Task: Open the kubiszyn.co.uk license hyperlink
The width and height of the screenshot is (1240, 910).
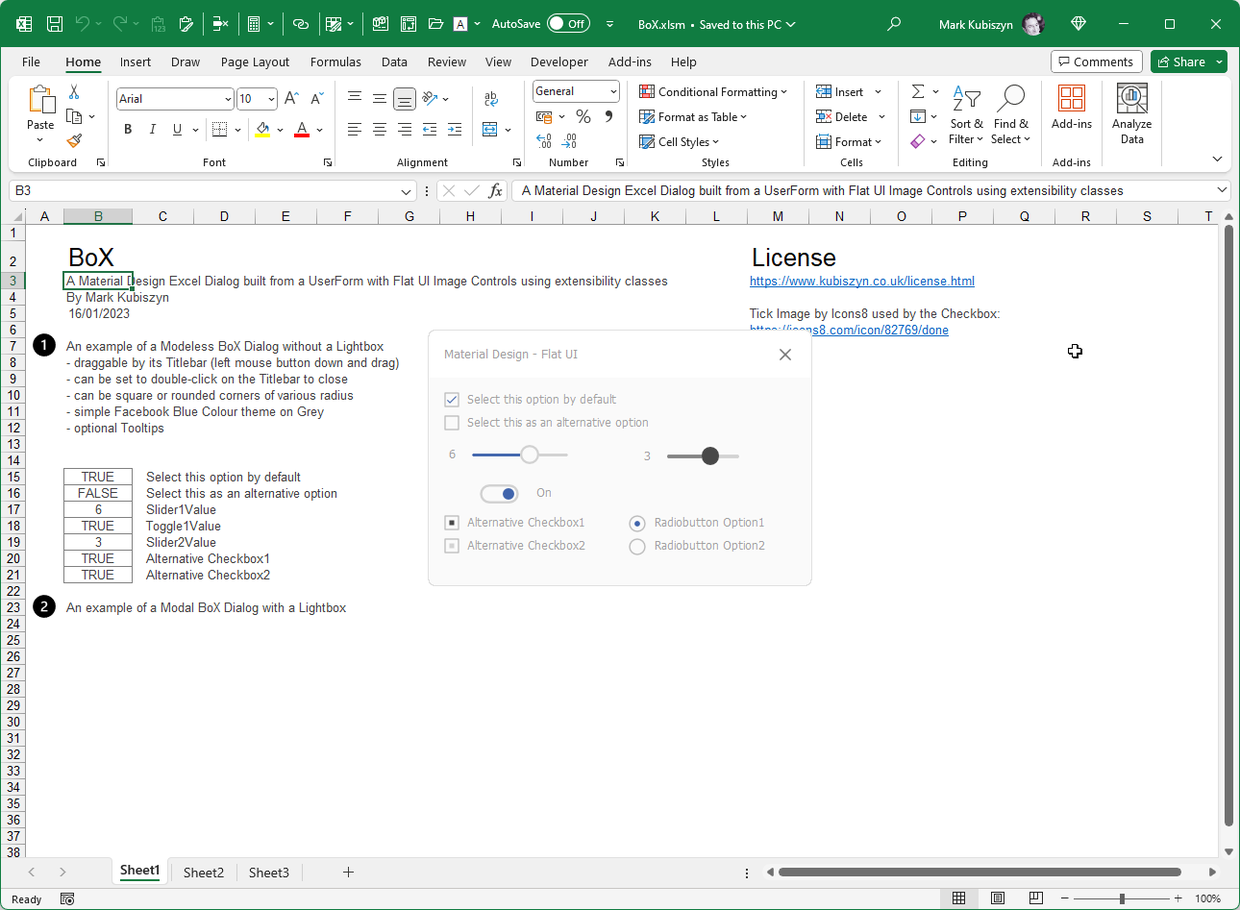Action: pos(862,280)
